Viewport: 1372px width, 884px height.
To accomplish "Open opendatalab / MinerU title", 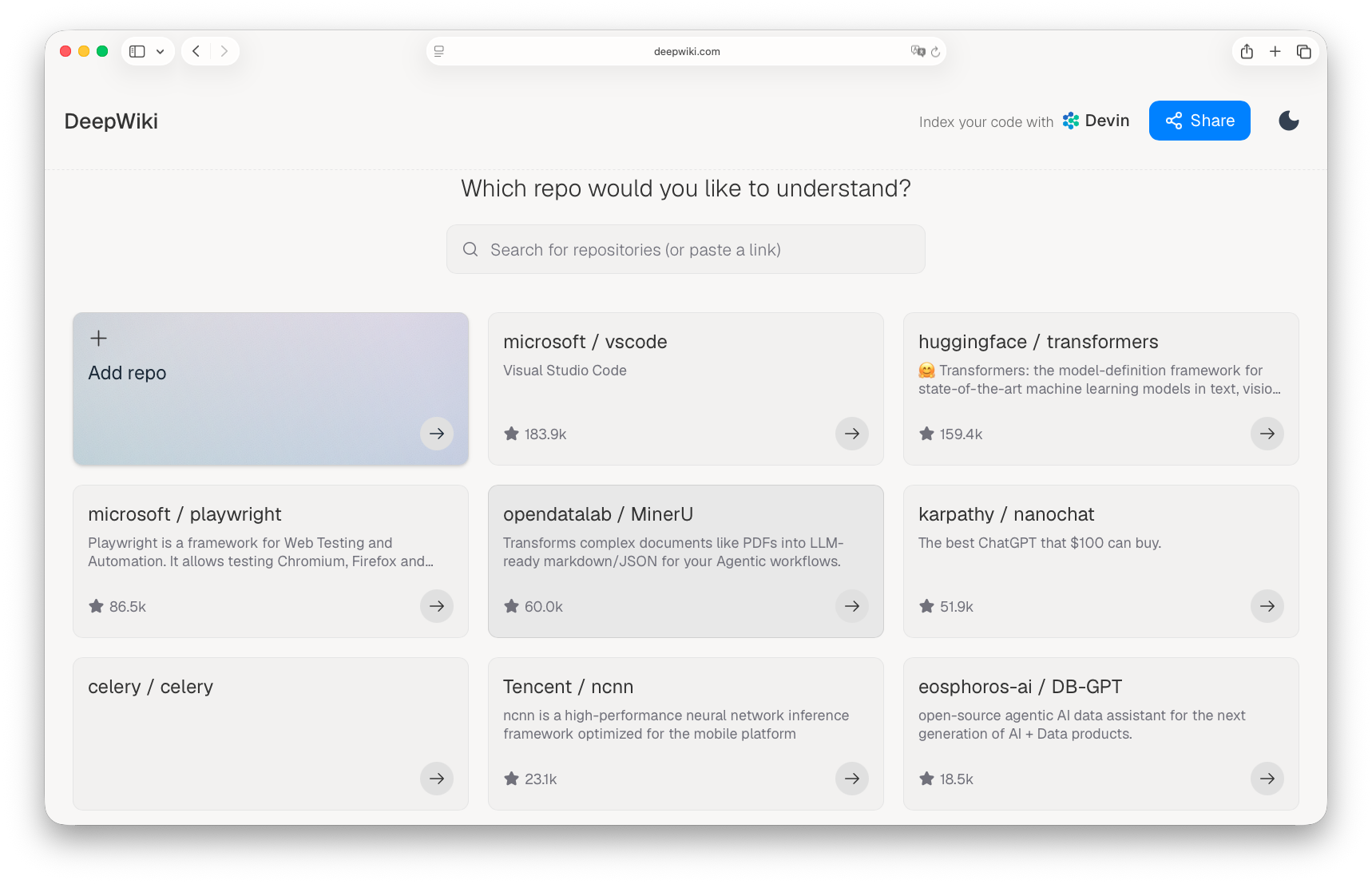I will coord(598,514).
